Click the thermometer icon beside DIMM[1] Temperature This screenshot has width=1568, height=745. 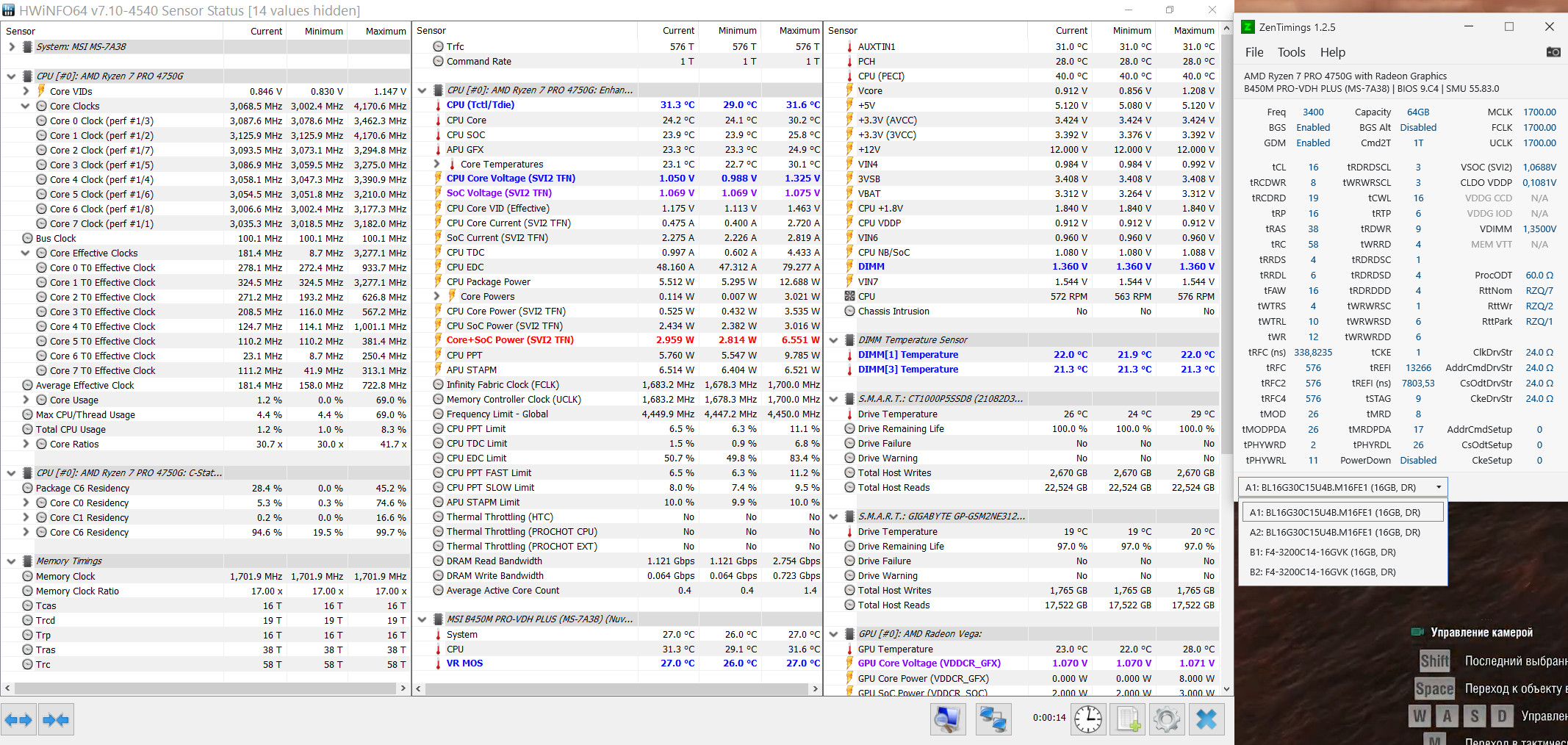(x=849, y=355)
